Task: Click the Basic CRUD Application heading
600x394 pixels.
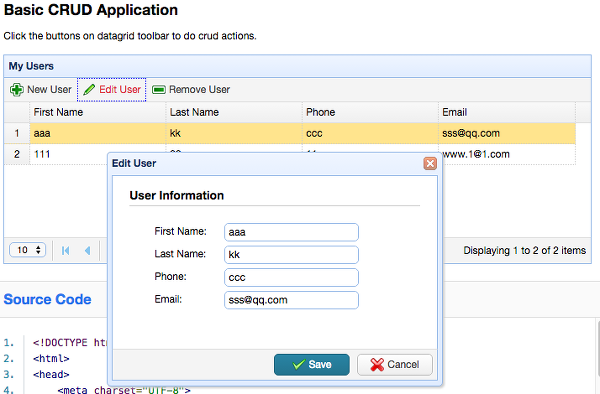Action: [x=91, y=10]
